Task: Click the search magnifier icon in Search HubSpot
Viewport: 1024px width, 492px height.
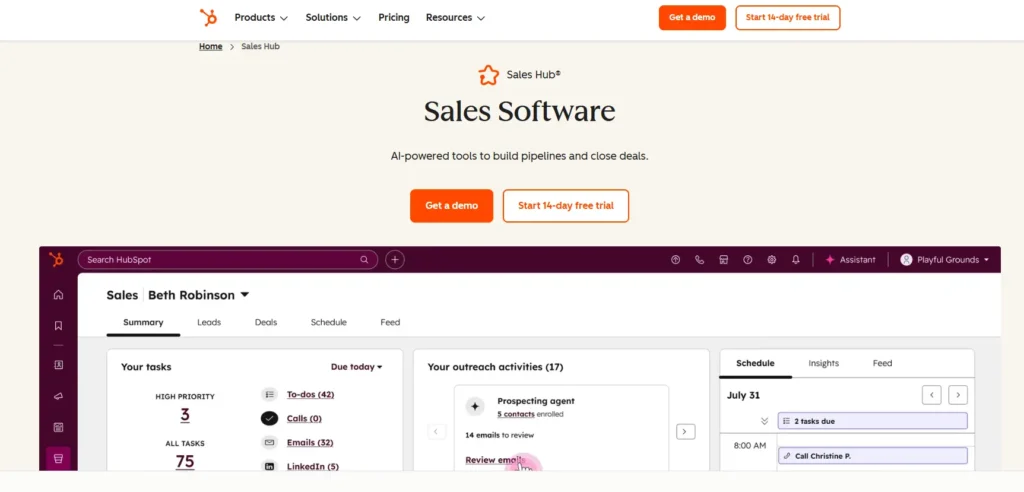Action: coord(364,259)
